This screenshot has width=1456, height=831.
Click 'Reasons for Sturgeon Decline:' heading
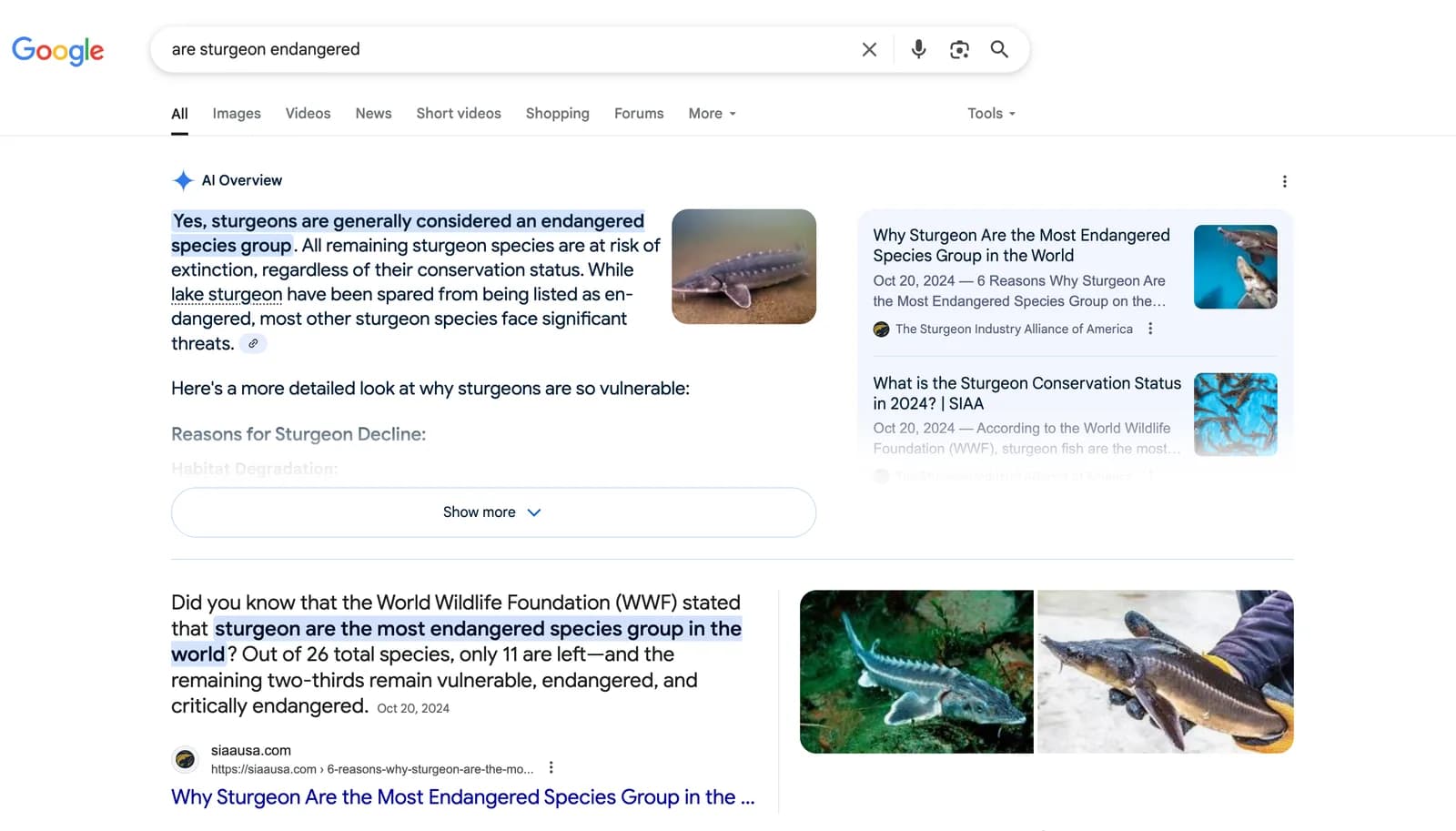tap(298, 434)
